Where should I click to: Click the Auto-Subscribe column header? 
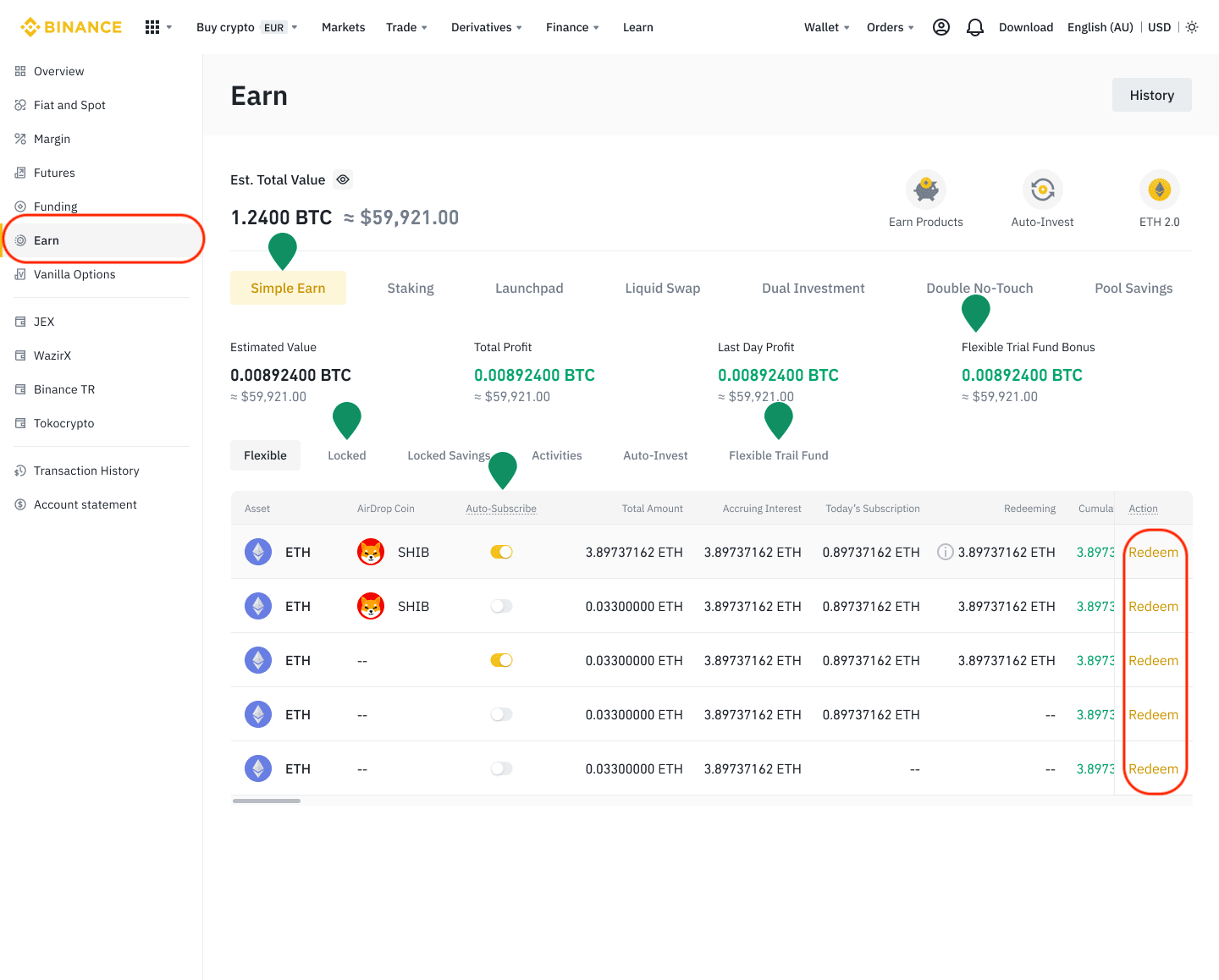501,509
